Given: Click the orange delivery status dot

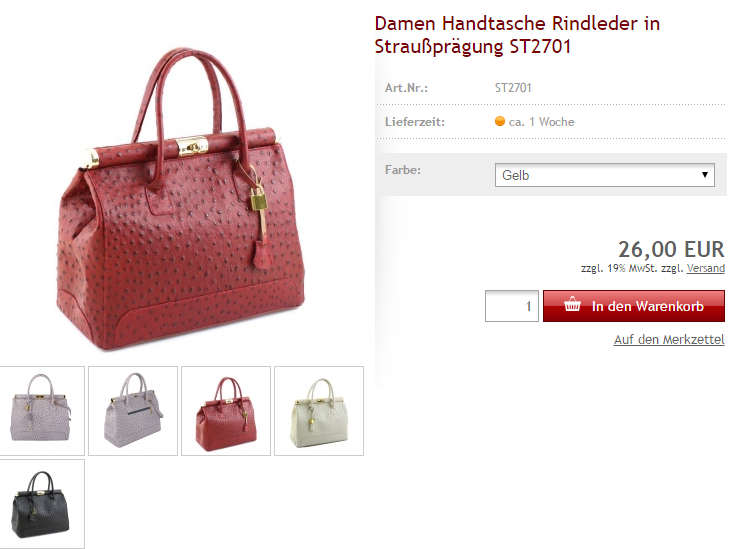Looking at the screenshot, I should (x=500, y=121).
